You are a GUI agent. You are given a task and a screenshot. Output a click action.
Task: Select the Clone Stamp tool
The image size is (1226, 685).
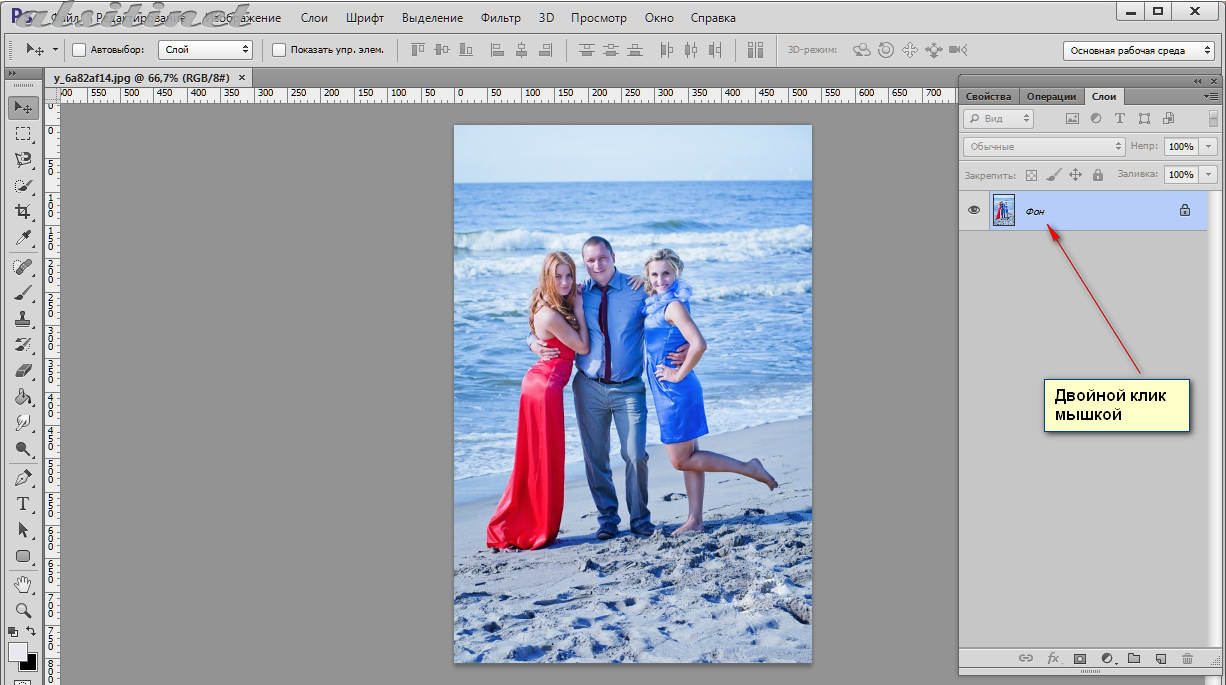22,319
